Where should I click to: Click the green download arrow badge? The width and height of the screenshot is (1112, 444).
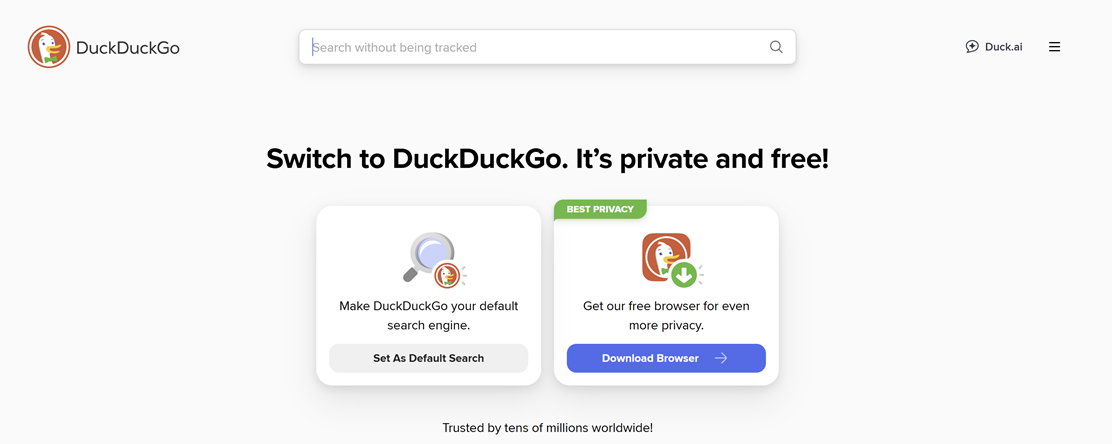684,275
